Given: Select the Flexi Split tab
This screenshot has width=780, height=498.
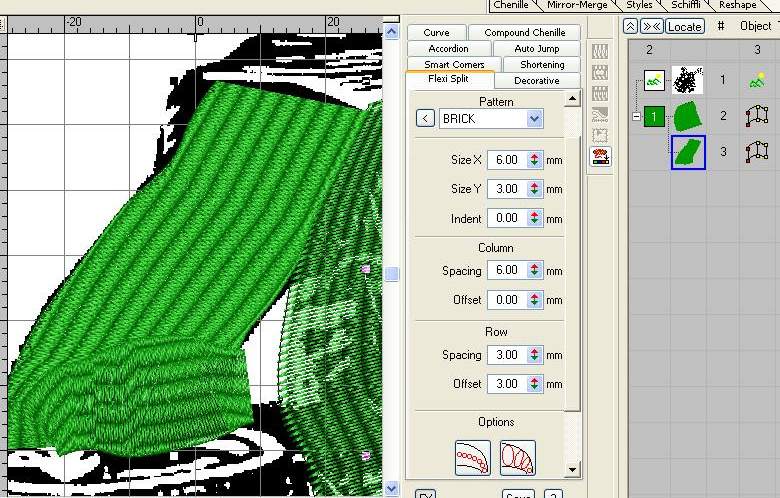Looking at the screenshot, I should tap(449, 79).
